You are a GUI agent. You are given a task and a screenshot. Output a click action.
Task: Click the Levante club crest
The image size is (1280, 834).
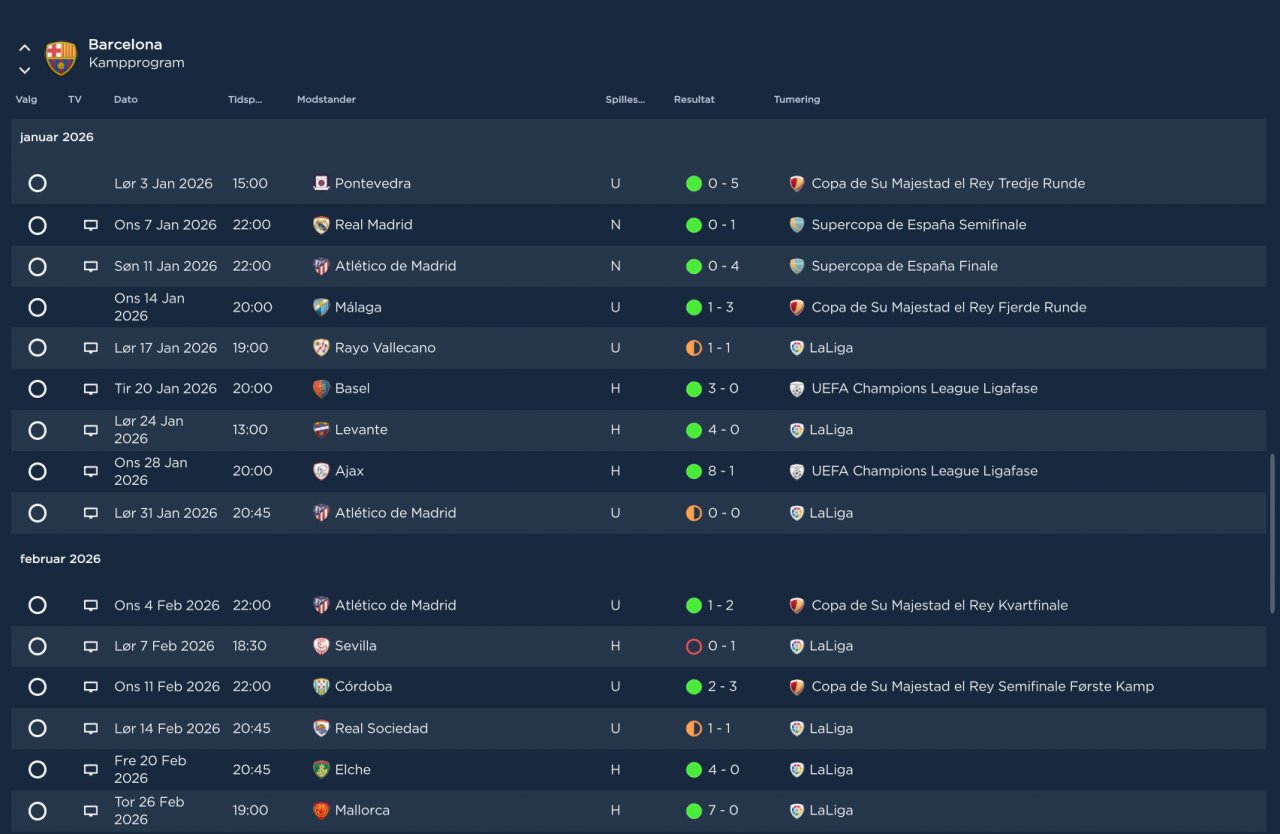click(x=321, y=430)
